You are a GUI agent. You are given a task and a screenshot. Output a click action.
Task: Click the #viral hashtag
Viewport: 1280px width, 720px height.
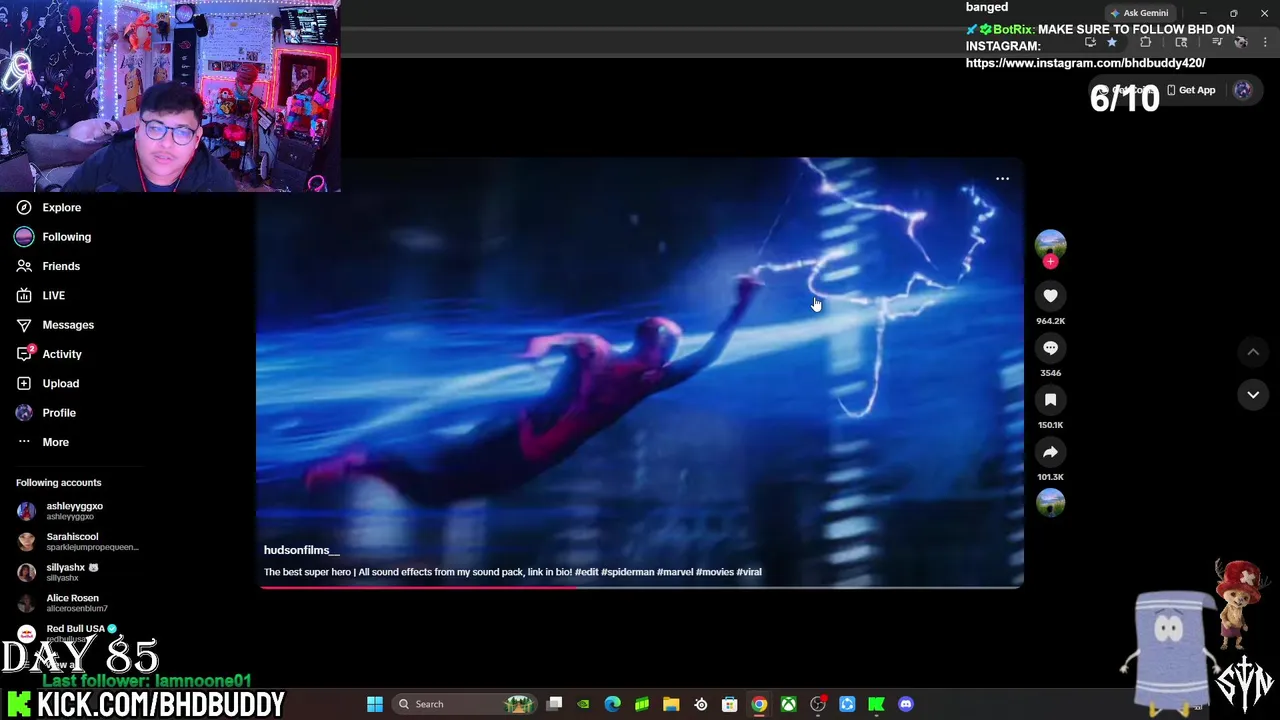point(749,572)
